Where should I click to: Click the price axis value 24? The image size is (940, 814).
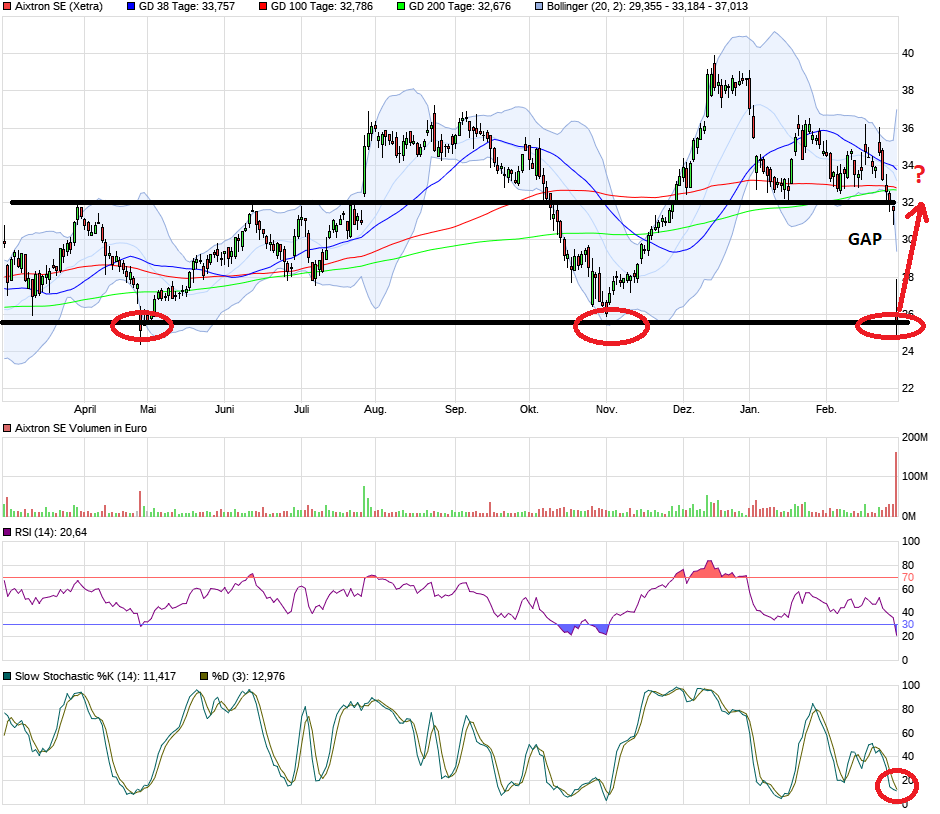pyautogui.click(x=908, y=351)
